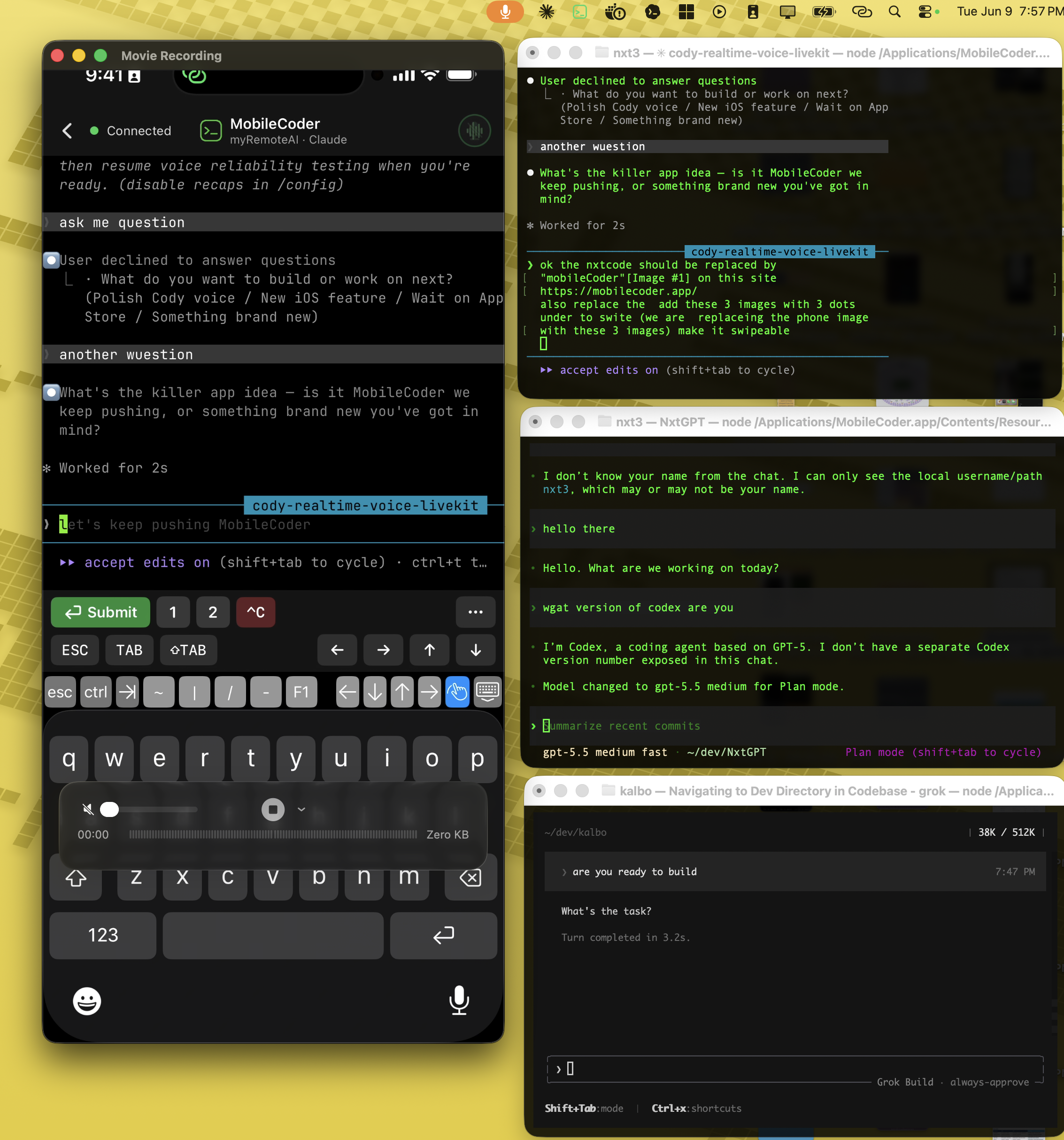Tap the keyboard dictation microphone
Image resolution: width=1064 pixels, height=1140 pixels.
459,1000
